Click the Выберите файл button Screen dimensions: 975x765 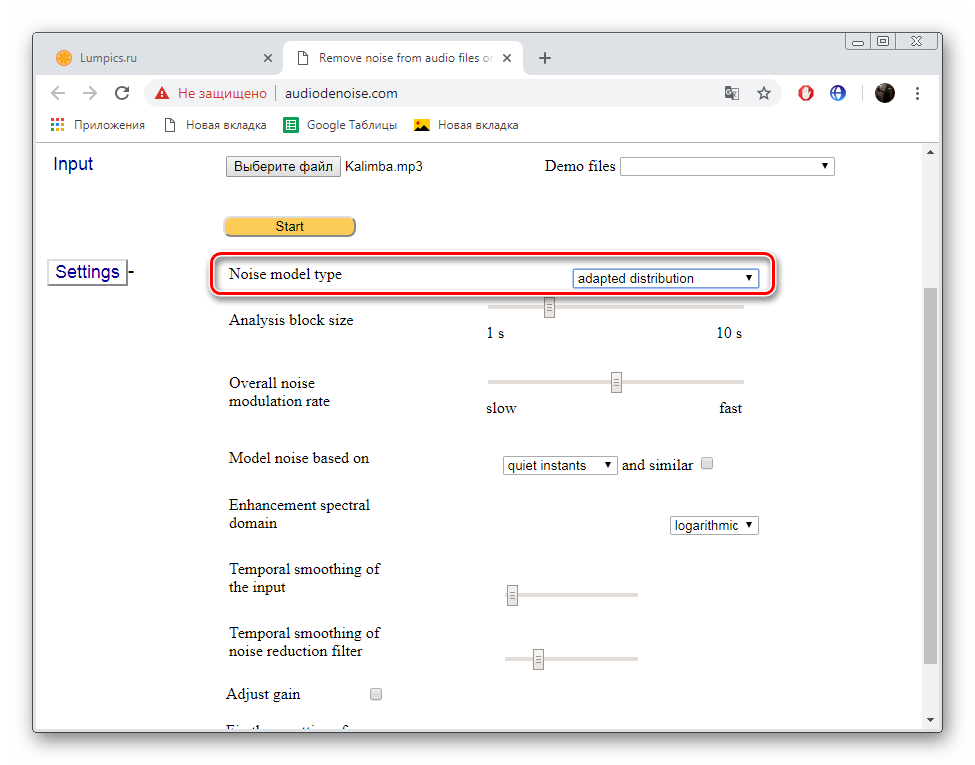[283, 166]
